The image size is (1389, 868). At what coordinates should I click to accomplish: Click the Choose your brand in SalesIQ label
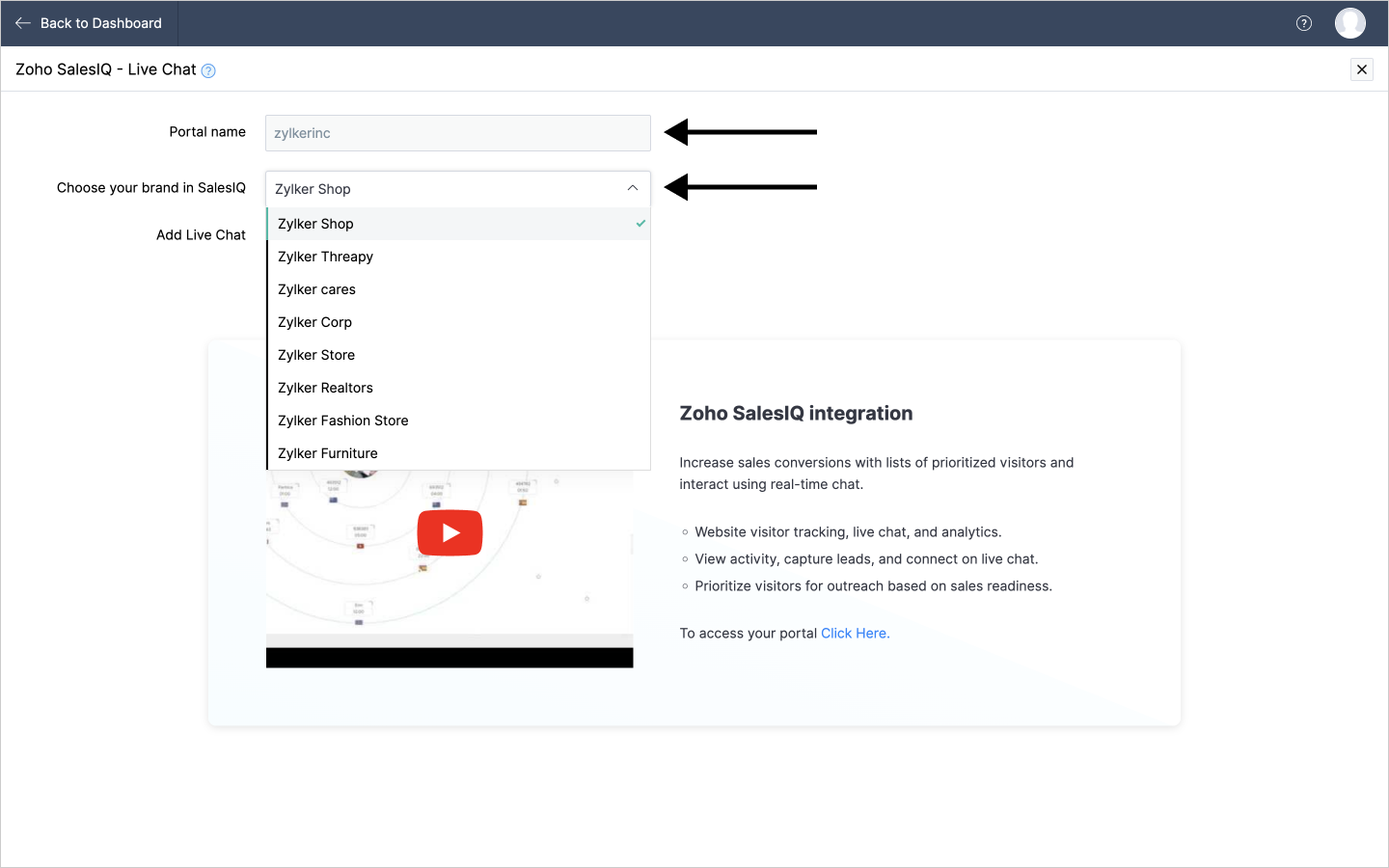click(x=151, y=188)
